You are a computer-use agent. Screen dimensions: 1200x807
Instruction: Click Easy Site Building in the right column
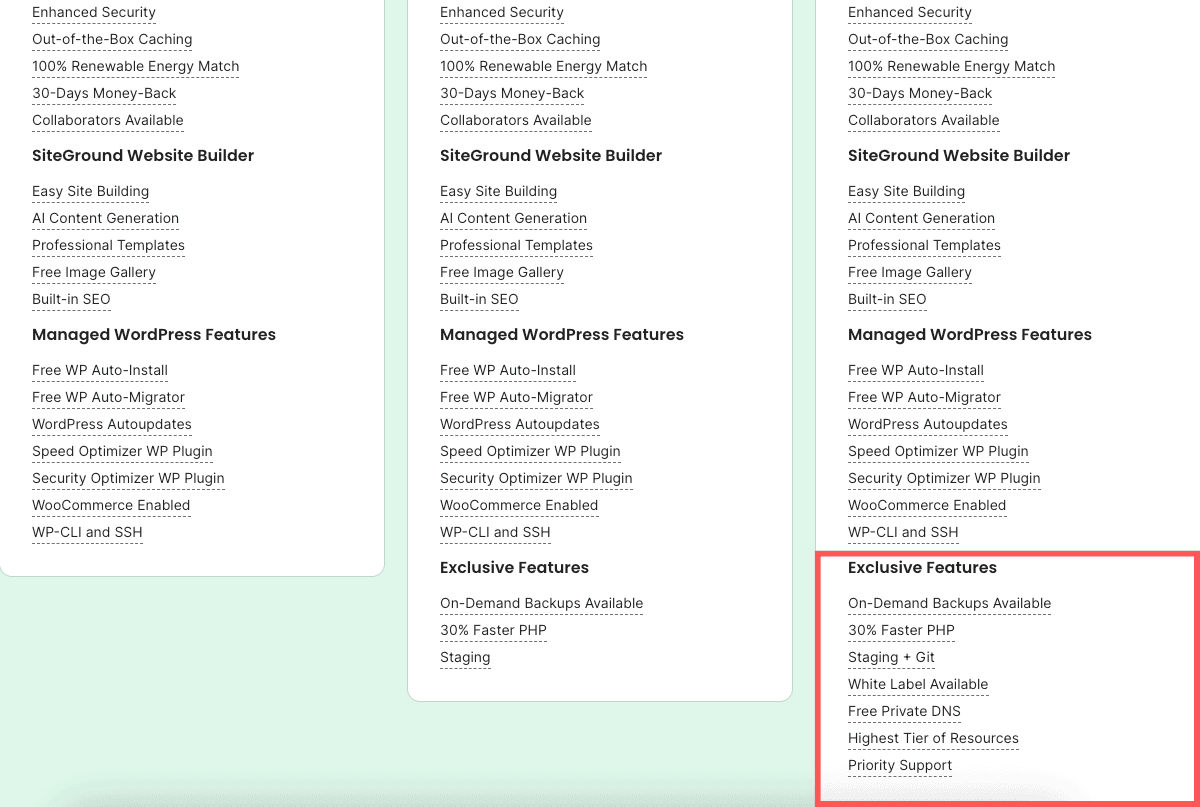(906, 192)
